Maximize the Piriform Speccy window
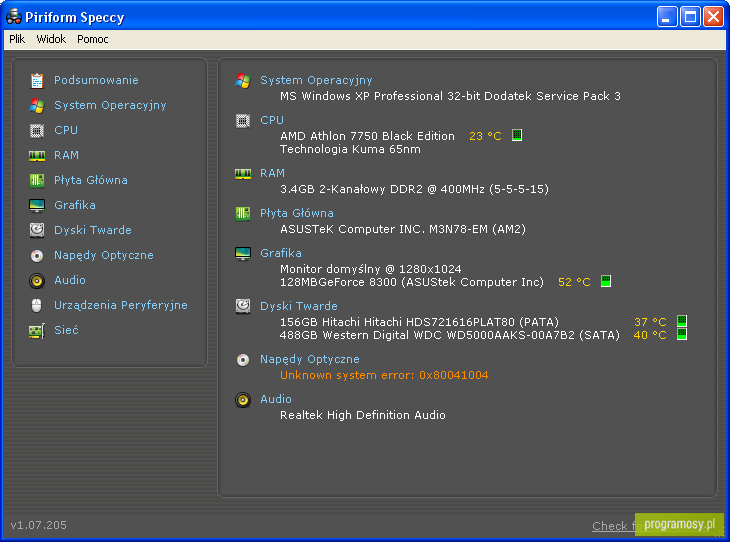 [690, 17]
